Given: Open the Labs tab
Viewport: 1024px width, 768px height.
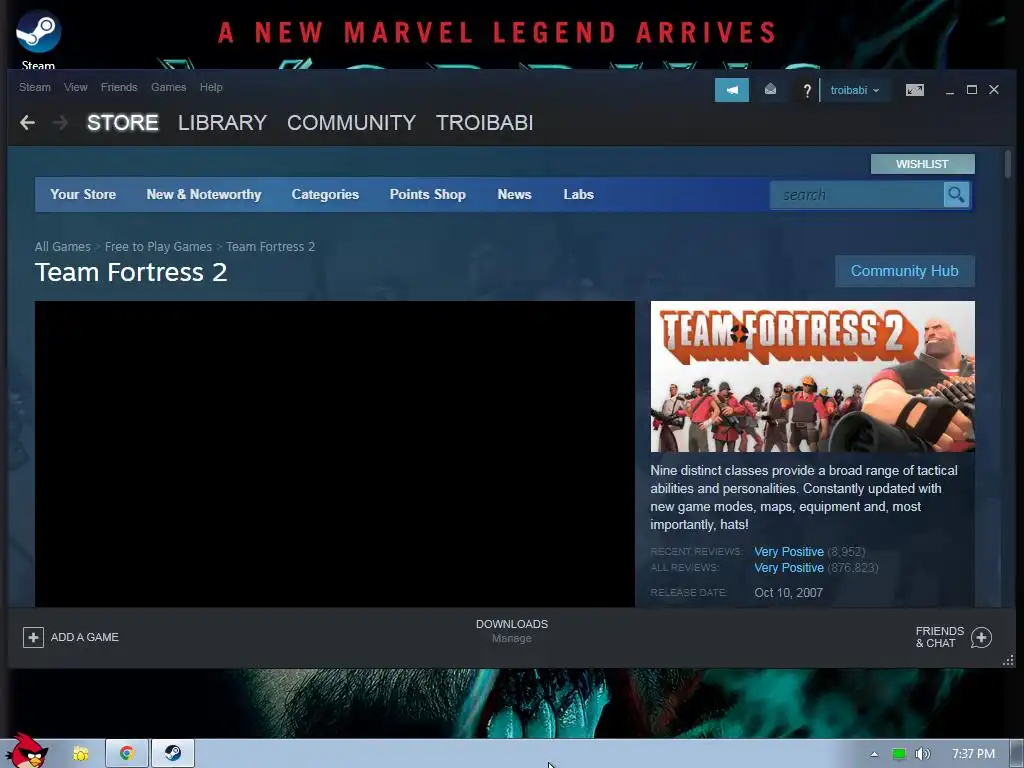Looking at the screenshot, I should [579, 195].
